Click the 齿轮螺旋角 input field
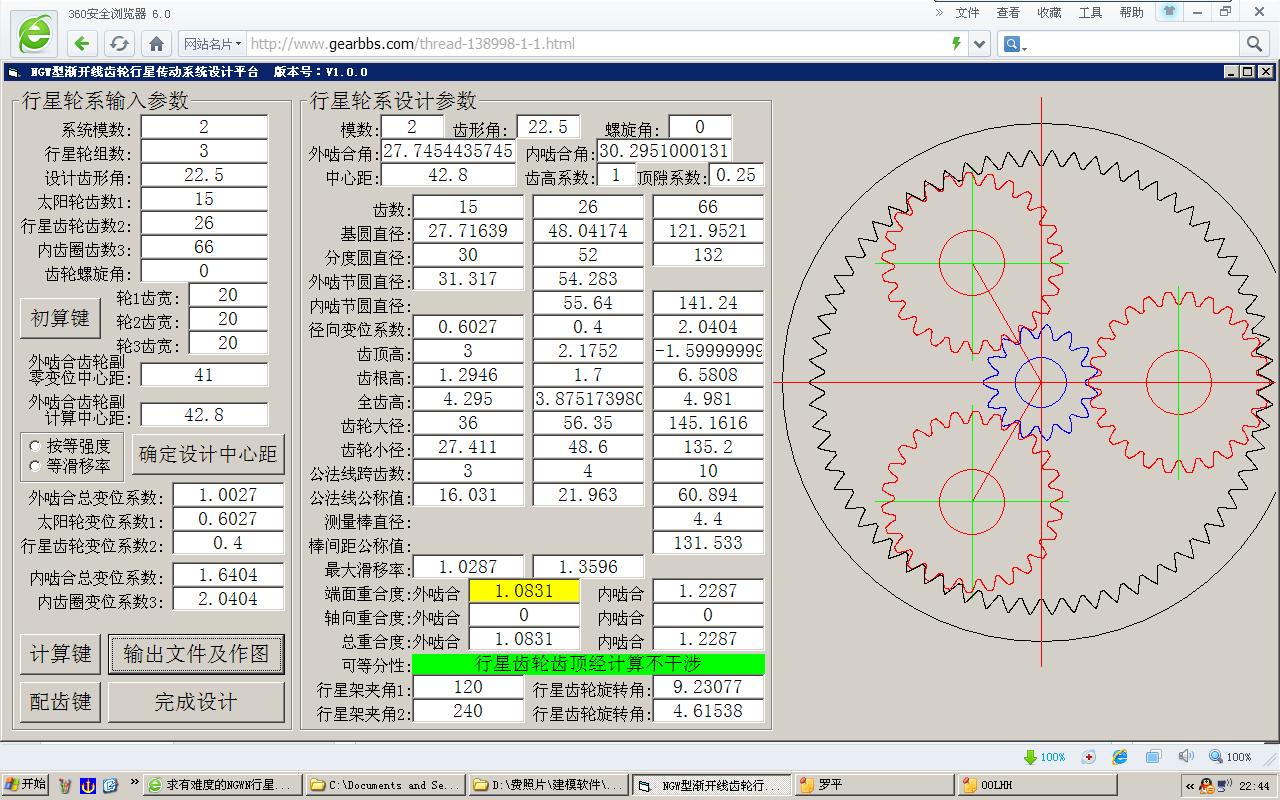This screenshot has width=1280, height=800. (x=204, y=271)
